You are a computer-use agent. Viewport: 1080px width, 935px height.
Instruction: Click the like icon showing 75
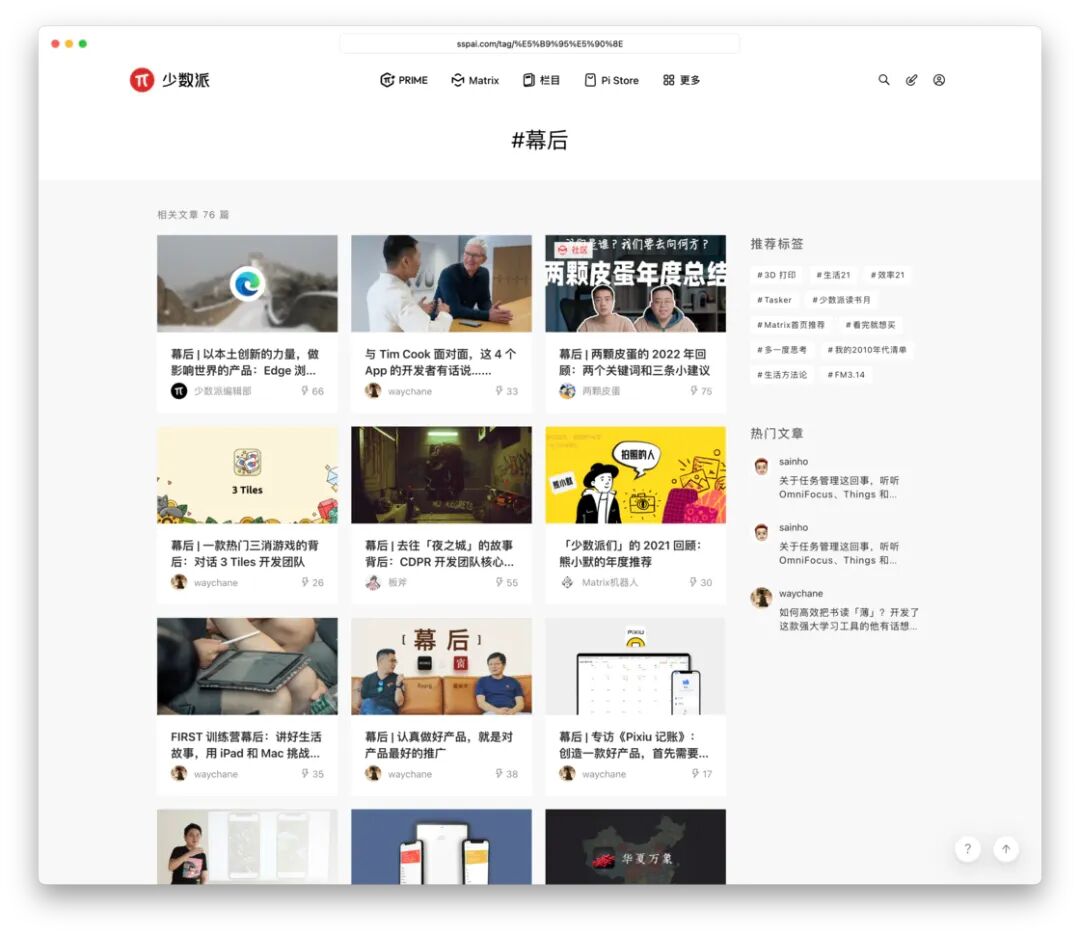(x=694, y=391)
